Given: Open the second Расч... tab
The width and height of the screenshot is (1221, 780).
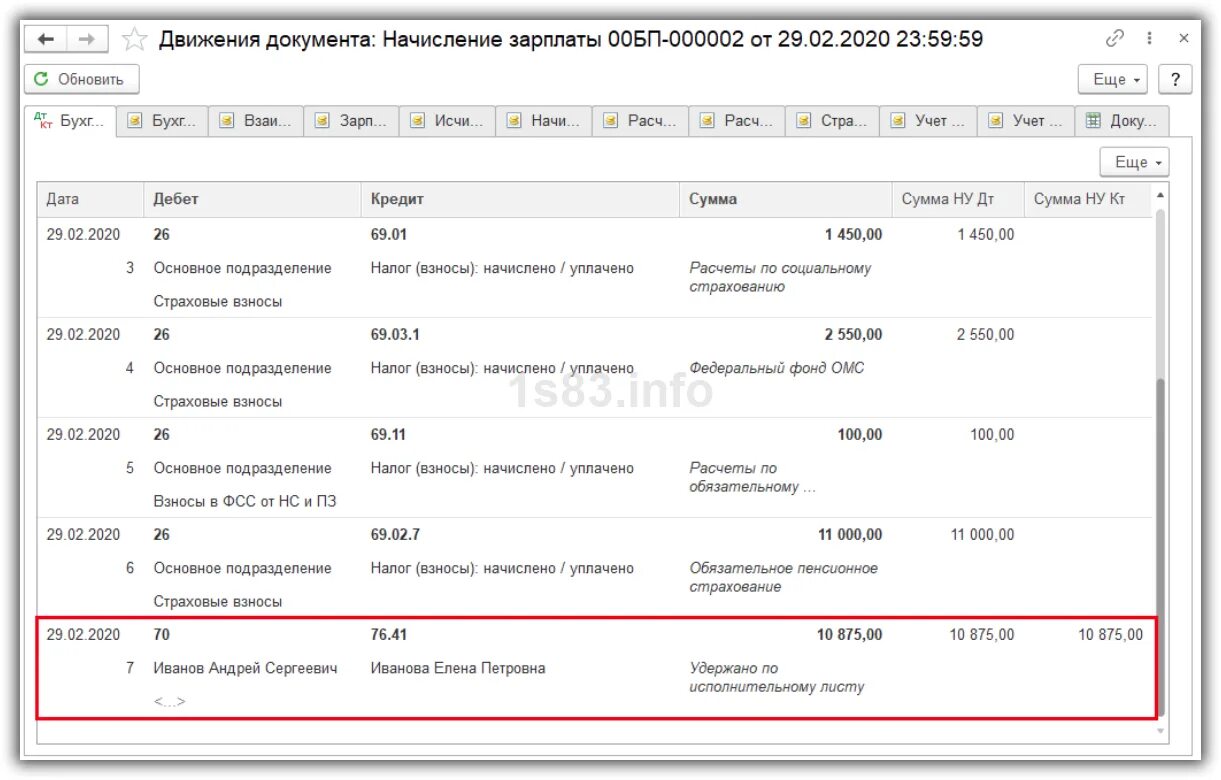Looking at the screenshot, I should 736,121.
